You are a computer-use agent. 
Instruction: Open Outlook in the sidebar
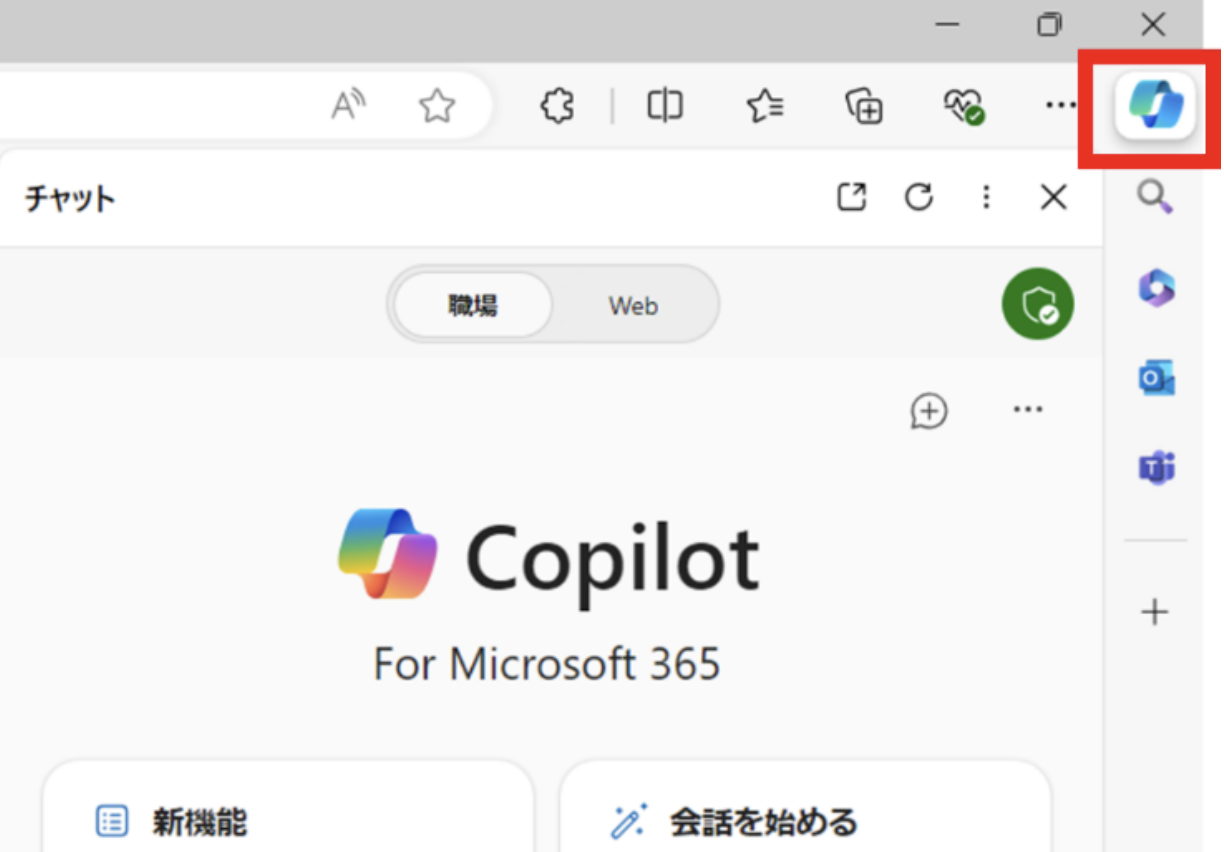tap(1156, 378)
